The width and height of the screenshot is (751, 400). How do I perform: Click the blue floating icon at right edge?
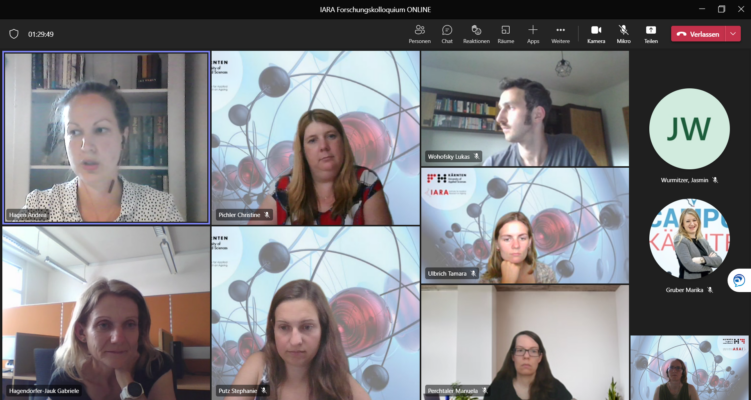tap(738, 281)
